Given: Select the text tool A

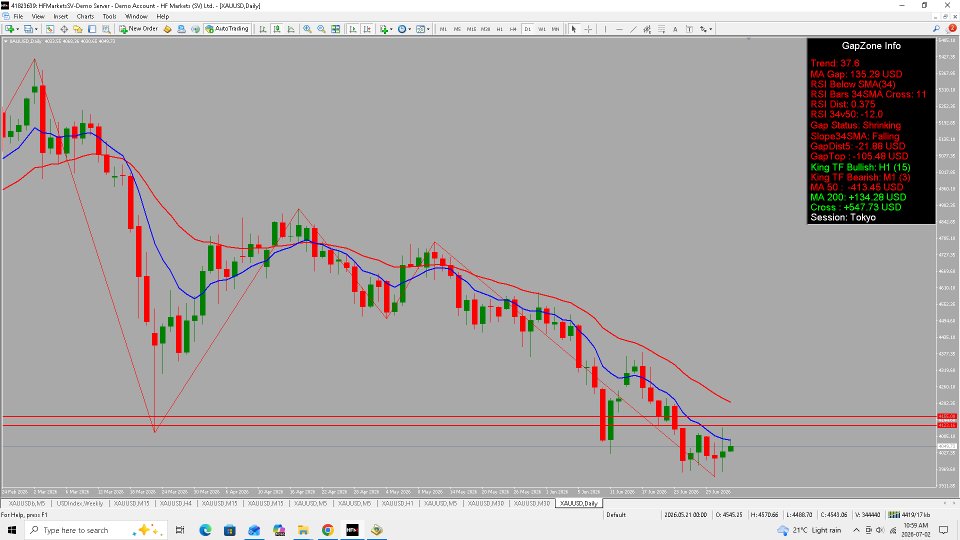Looking at the screenshot, I should pyautogui.click(x=675, y=29).
